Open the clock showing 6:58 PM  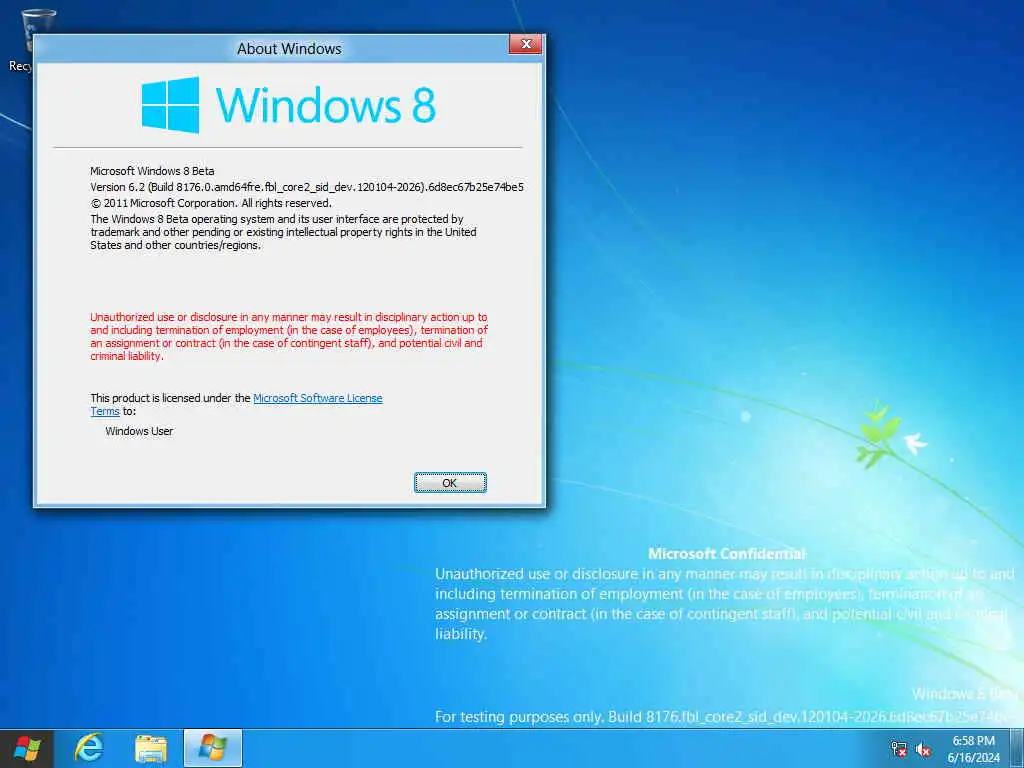(x=973, y=749)
